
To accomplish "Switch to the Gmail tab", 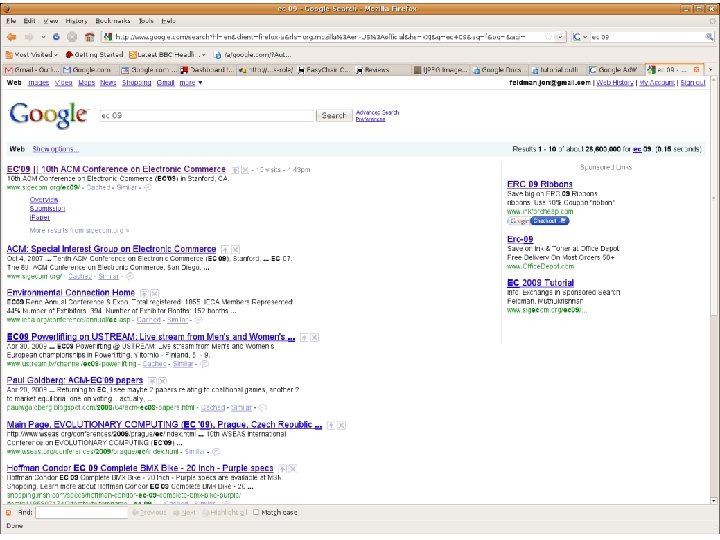I will [x=32, y=70].
